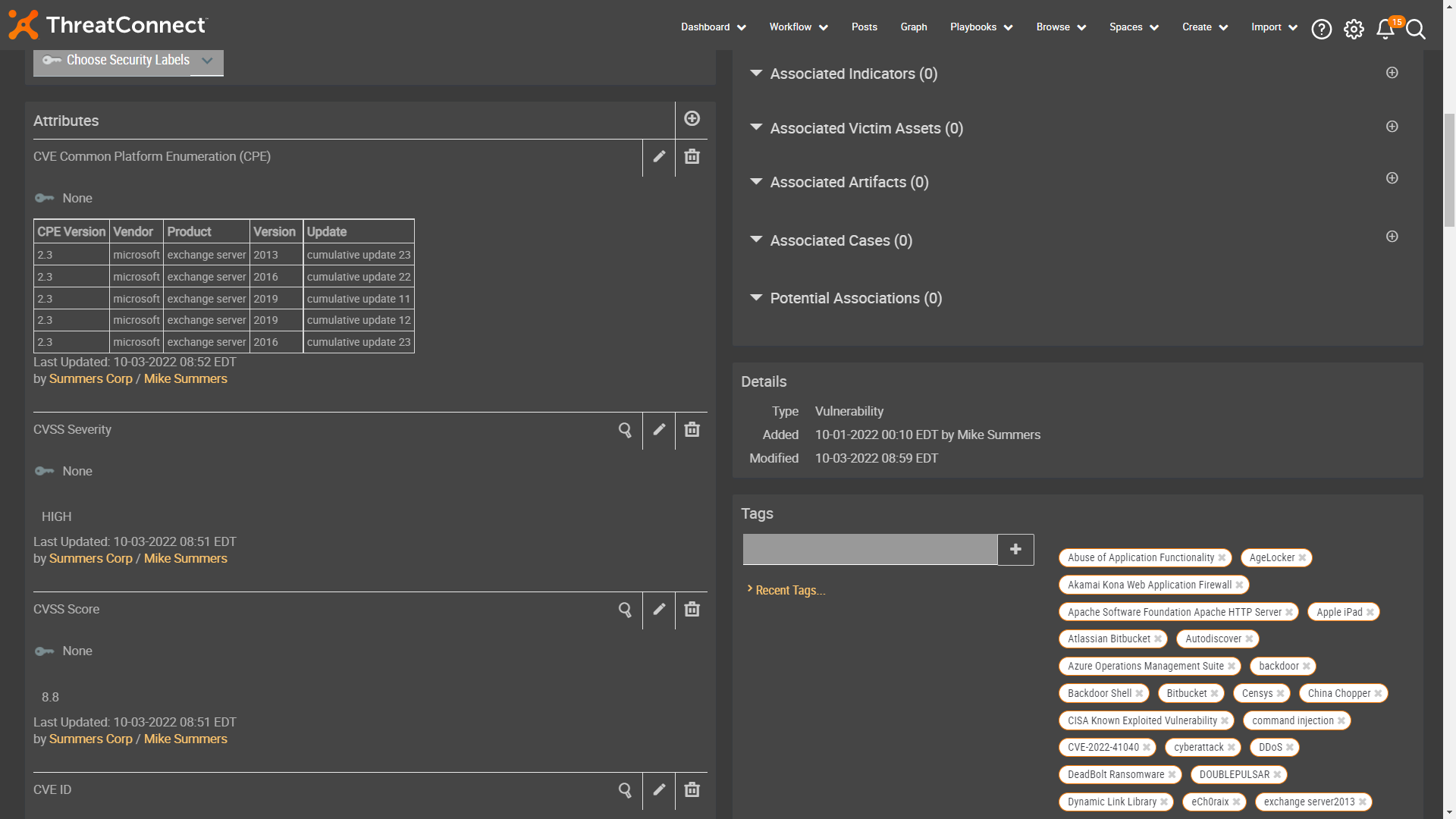This screenshot has height=819, width=1456.
Task: Open the Browse menu
Action: [x=1062, y=27]
